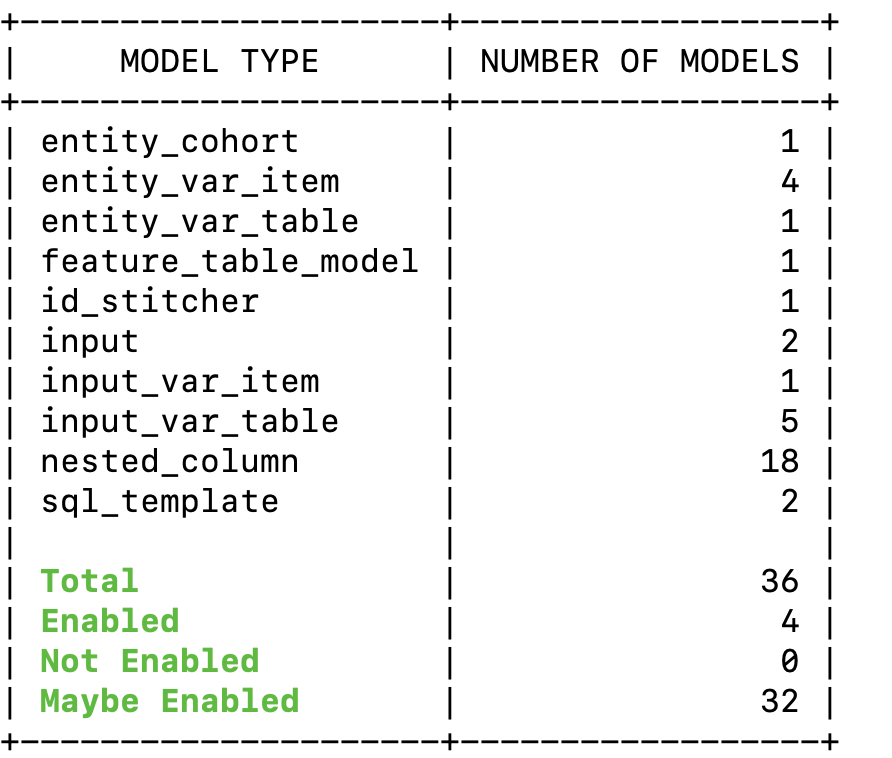This screenshot has height=758, width=892.
Task: Click the feature_table_model entry
Action: [229, 261]
